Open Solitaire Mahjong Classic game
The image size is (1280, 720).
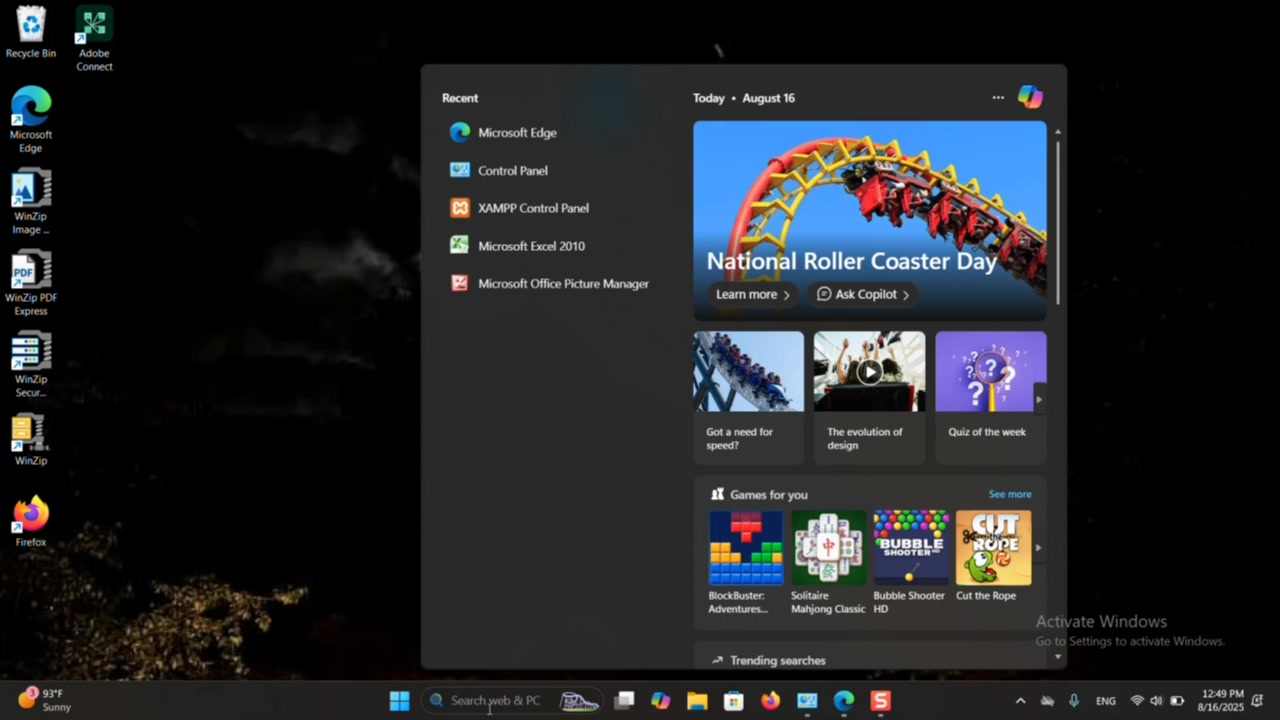point(828,563)
